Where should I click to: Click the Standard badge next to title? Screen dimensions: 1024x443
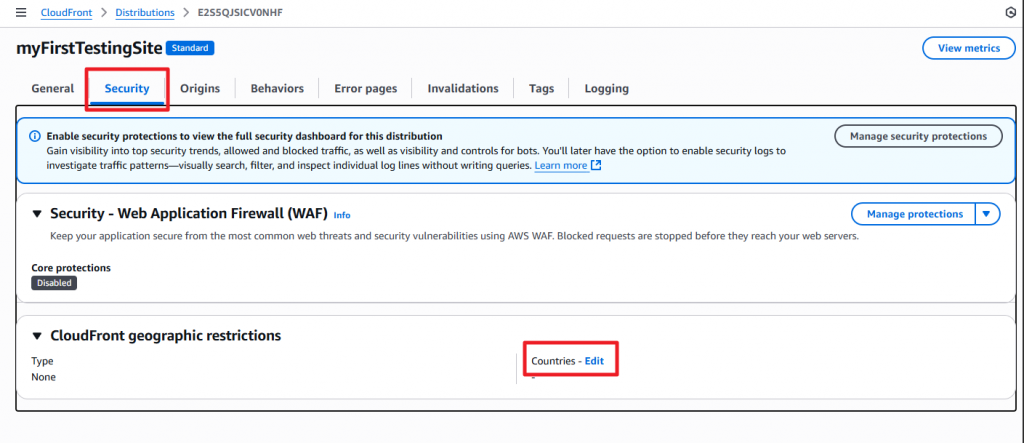point(190,48)
